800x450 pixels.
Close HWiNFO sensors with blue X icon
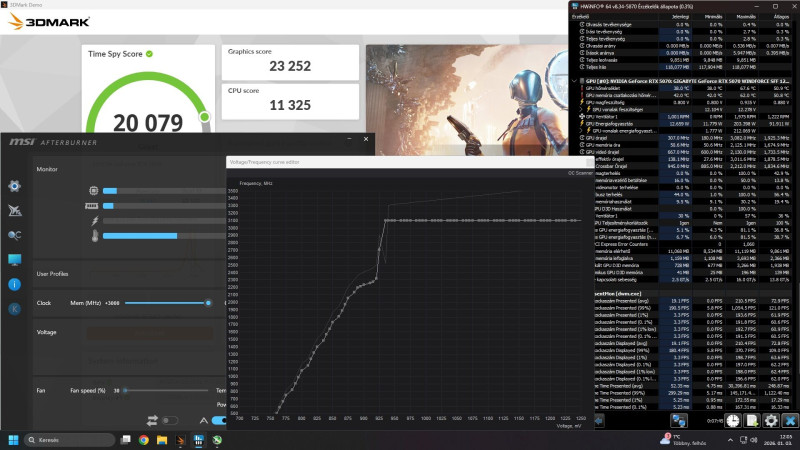tap(790, 420)
